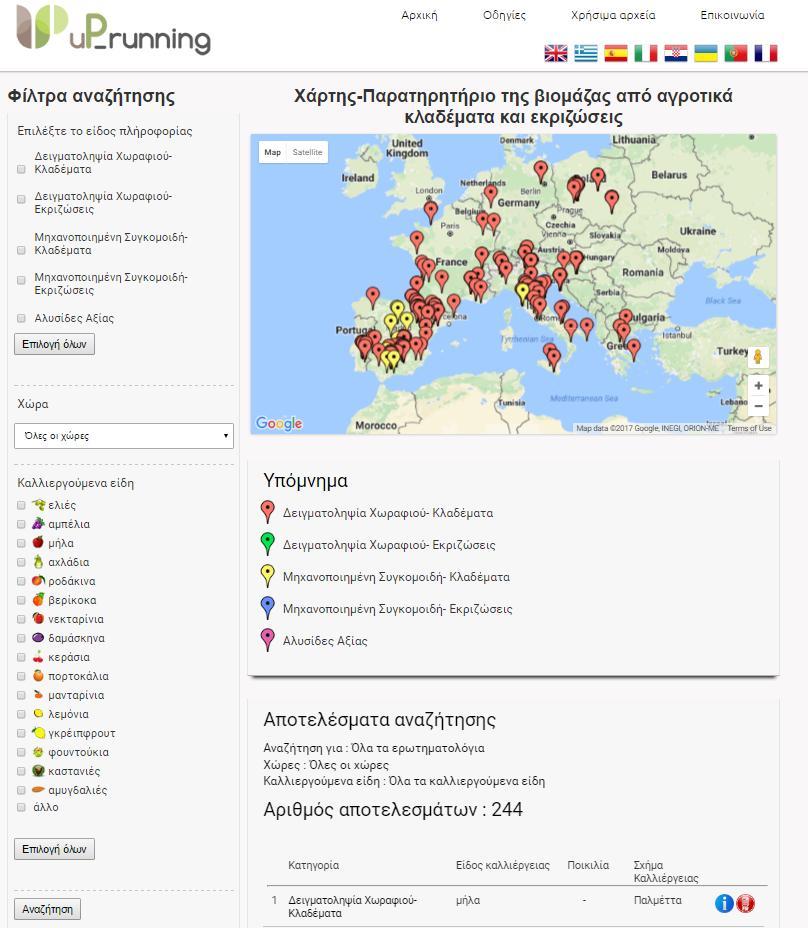Tick the μήλα crop checkbox

pyautogui.click(x=21, y=543)
